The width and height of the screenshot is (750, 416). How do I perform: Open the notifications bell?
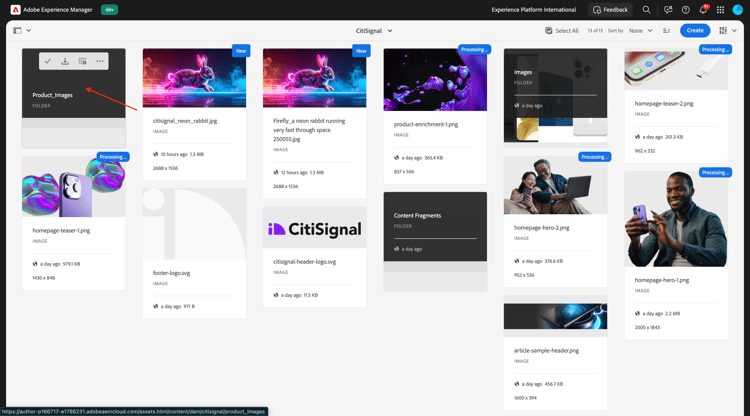click(703, 10)
